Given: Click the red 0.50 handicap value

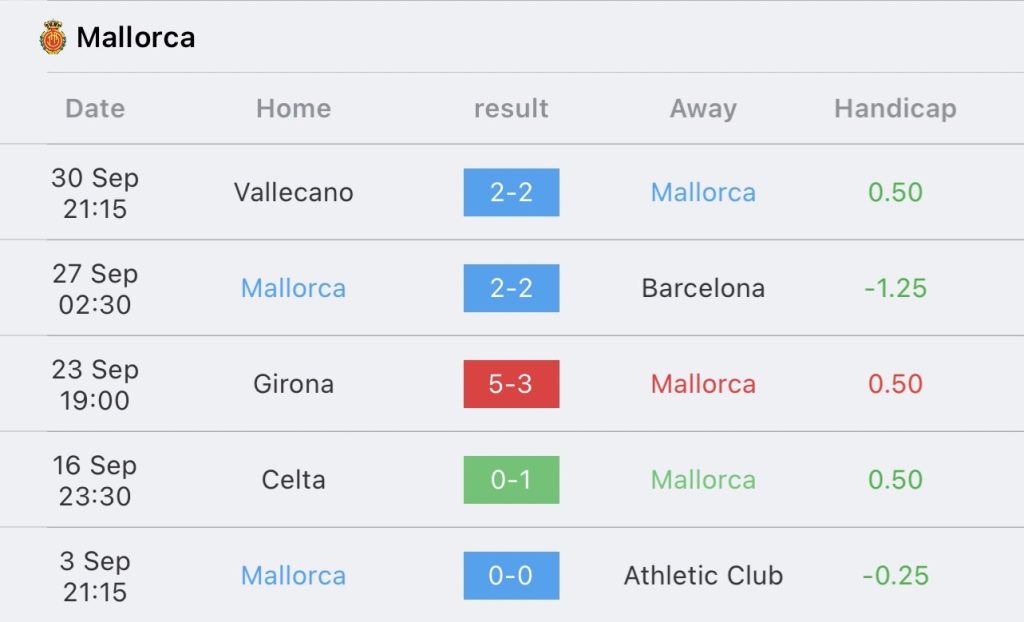Looking at the screenshot, I should pos(895,384).
